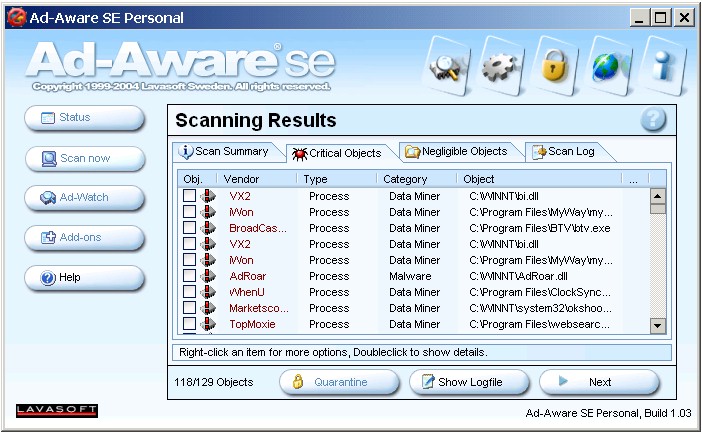Click the threat icon on AdRoar row
This screenshot has width=702, height=432.
[x=208, y=276]
